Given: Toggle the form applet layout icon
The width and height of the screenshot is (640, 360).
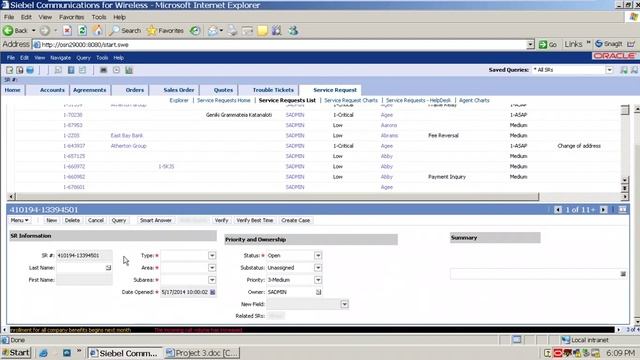Looking at the screenshot, I should pyautogui.click(x=622, y=209).
